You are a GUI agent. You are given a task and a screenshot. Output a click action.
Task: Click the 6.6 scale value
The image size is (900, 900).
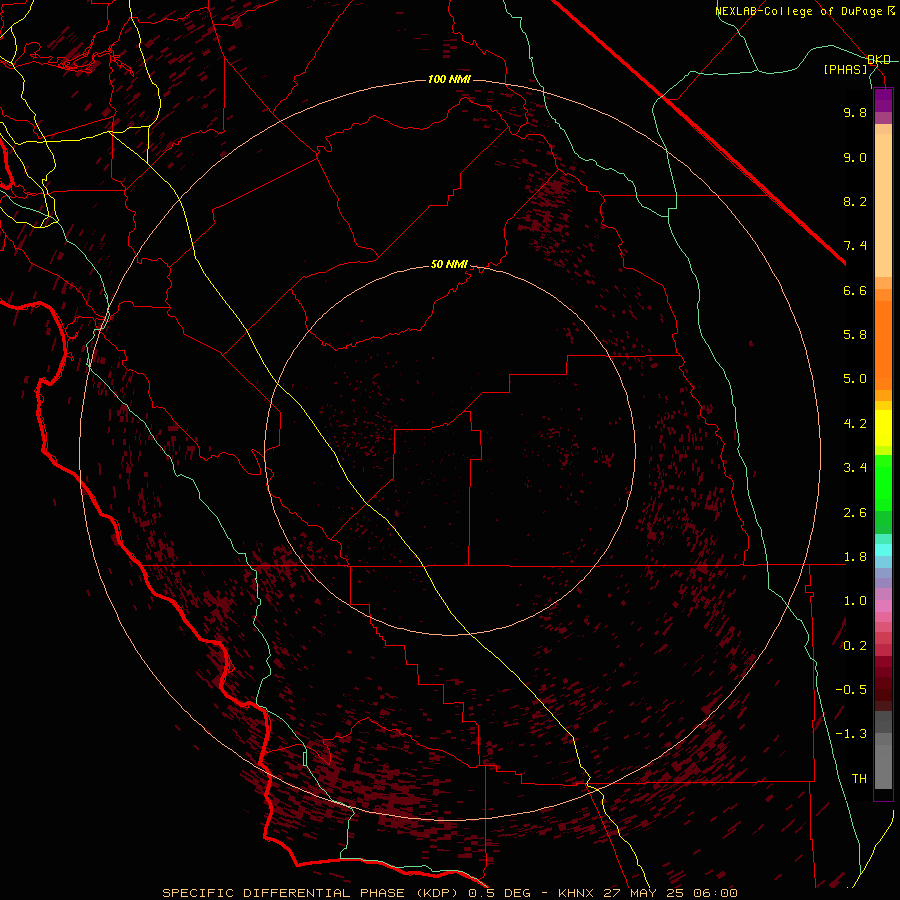(x=855, y=290)
